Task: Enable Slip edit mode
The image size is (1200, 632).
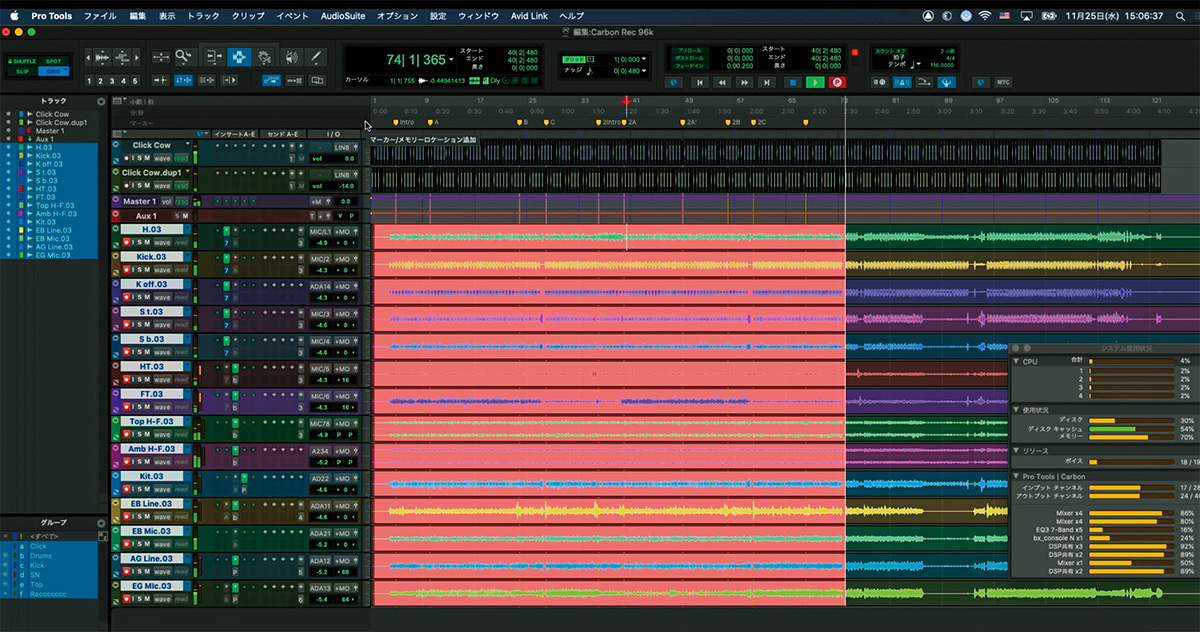Action: (x=22, y=71)
